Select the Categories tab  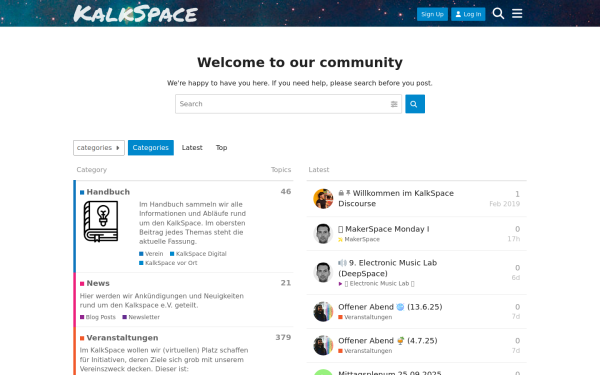tap(151, 148)
